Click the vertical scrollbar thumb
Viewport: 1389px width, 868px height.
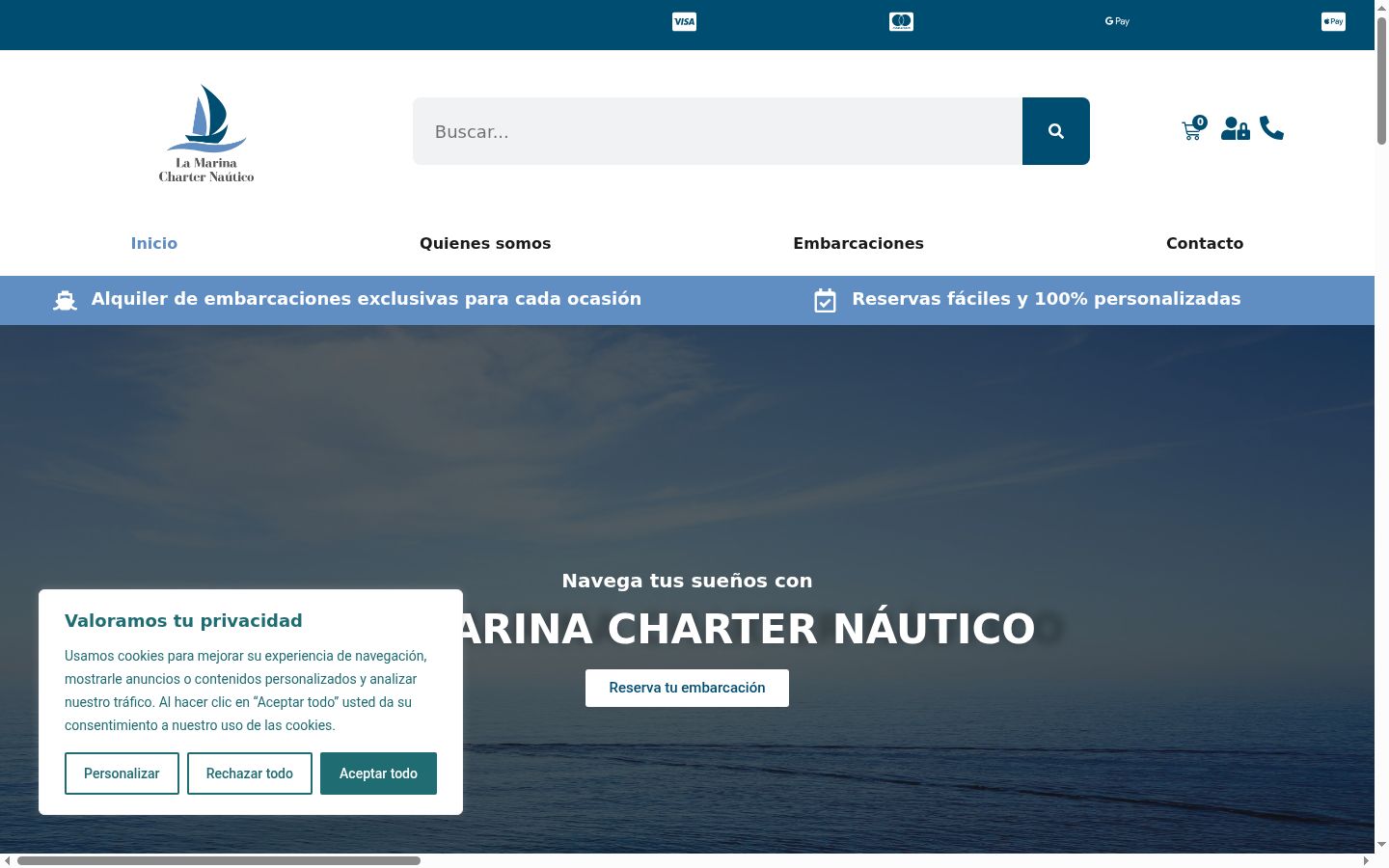(1381, 81)
